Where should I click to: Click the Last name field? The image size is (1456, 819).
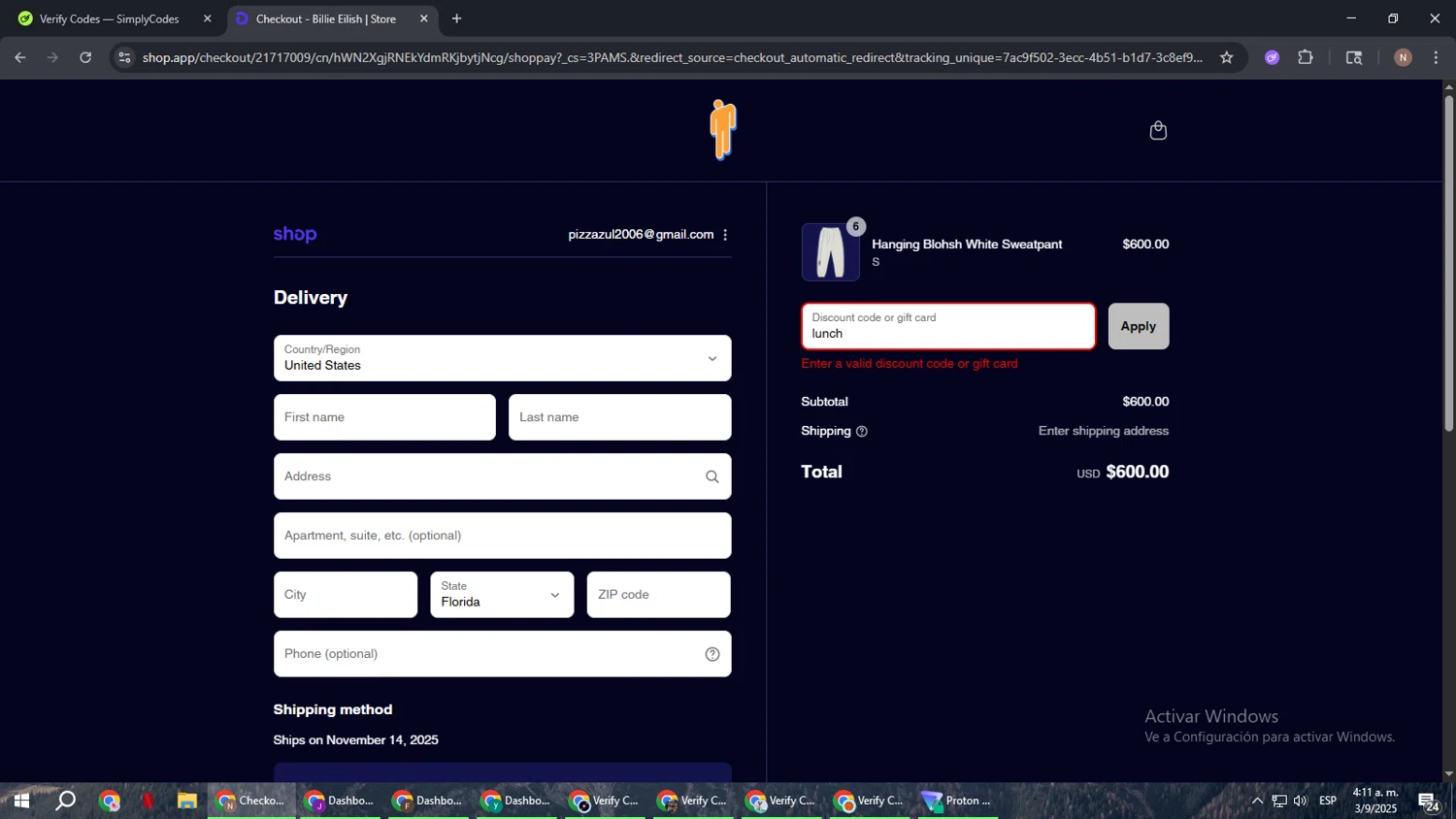click(619, 417)
